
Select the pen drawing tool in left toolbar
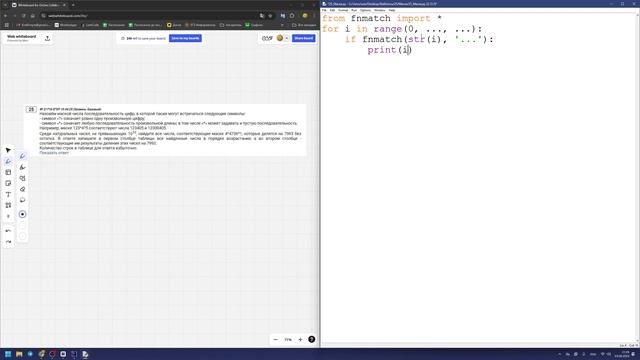click(8, 162)
